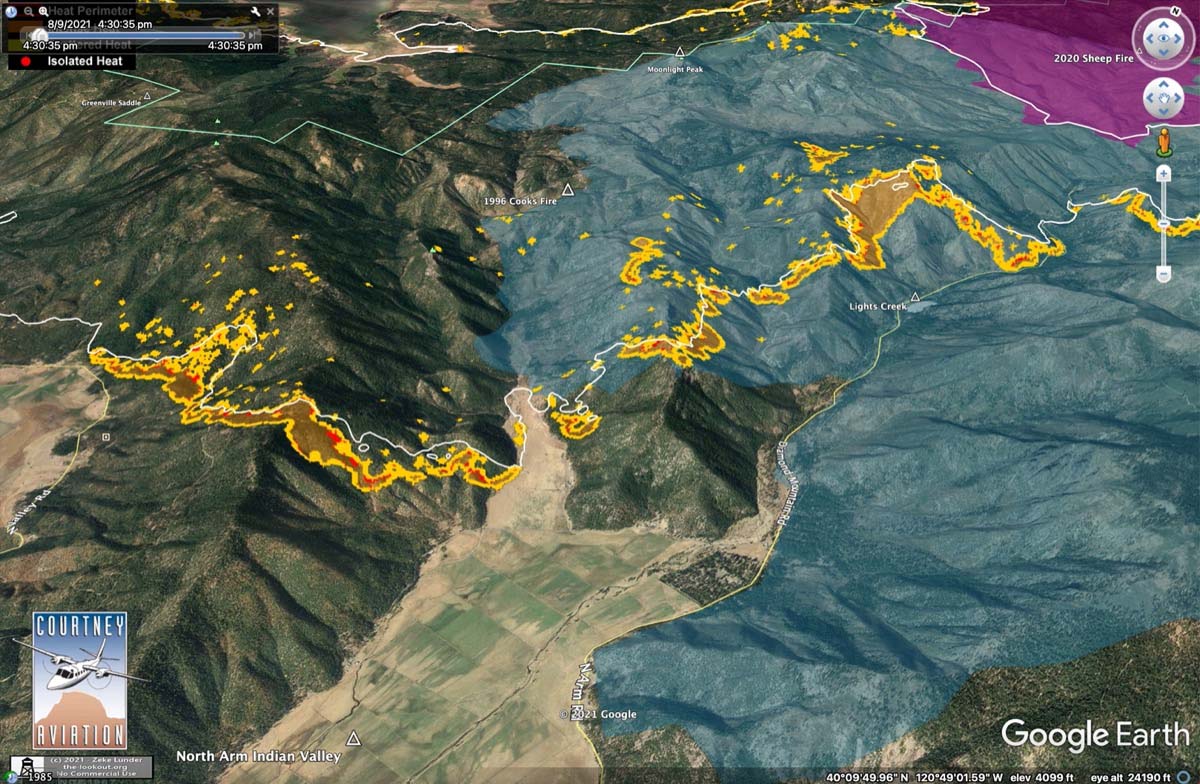The width and height of the screenshot is (1200, 784).
Task: Zoom in with the plus button
Action: 1163,173
